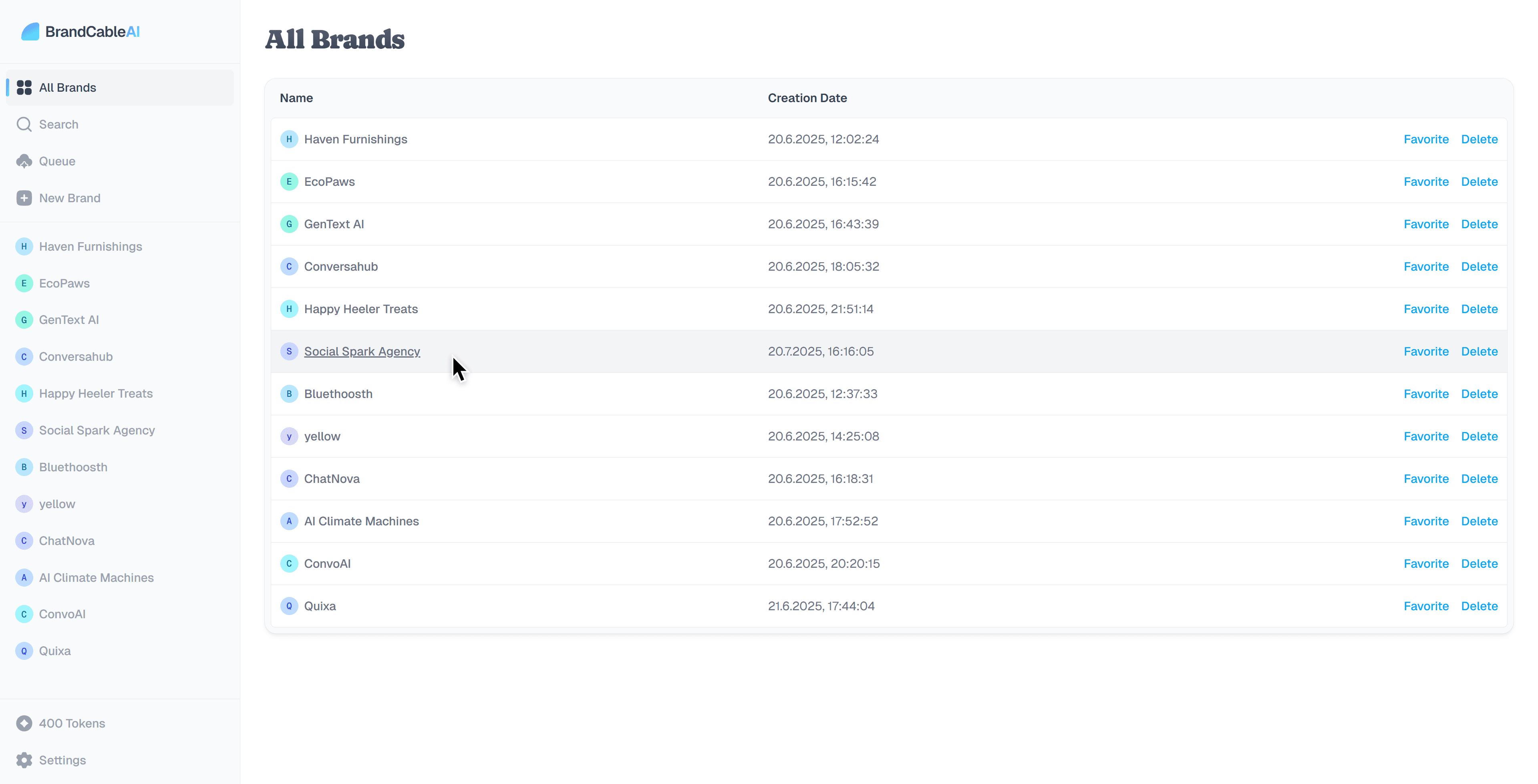Click the date 21.6.2025, 17:44:04

pyautogui.click(x=821, y=606)
